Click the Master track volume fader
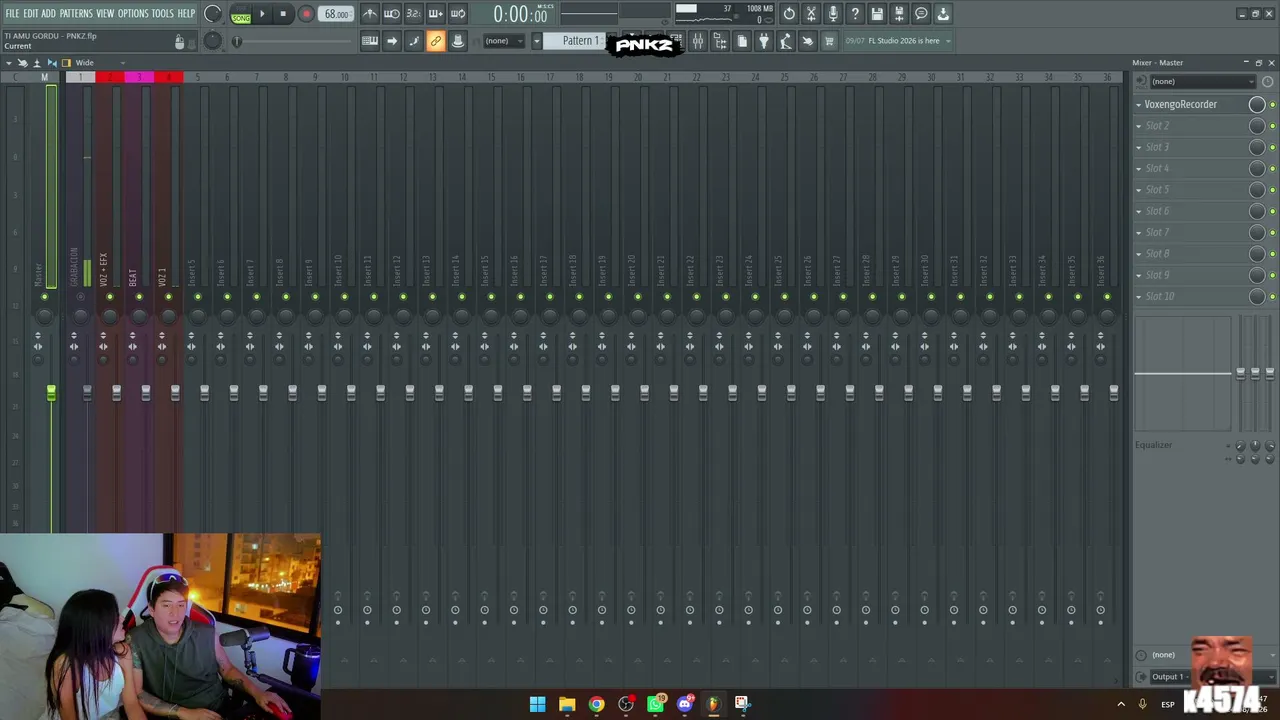Image resolution: width=1280 pixels, height=720 pixels. pos(51,393)
